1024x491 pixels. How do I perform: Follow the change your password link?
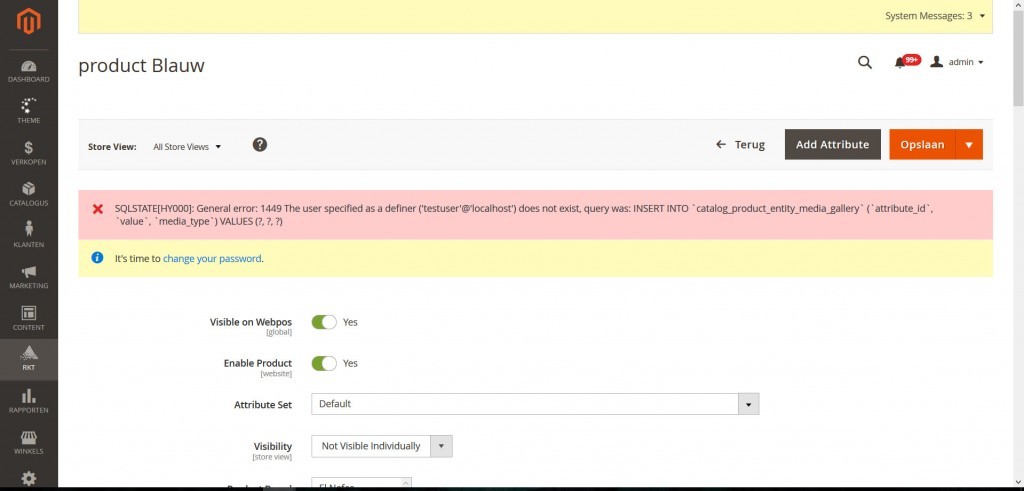pos(212,258)
